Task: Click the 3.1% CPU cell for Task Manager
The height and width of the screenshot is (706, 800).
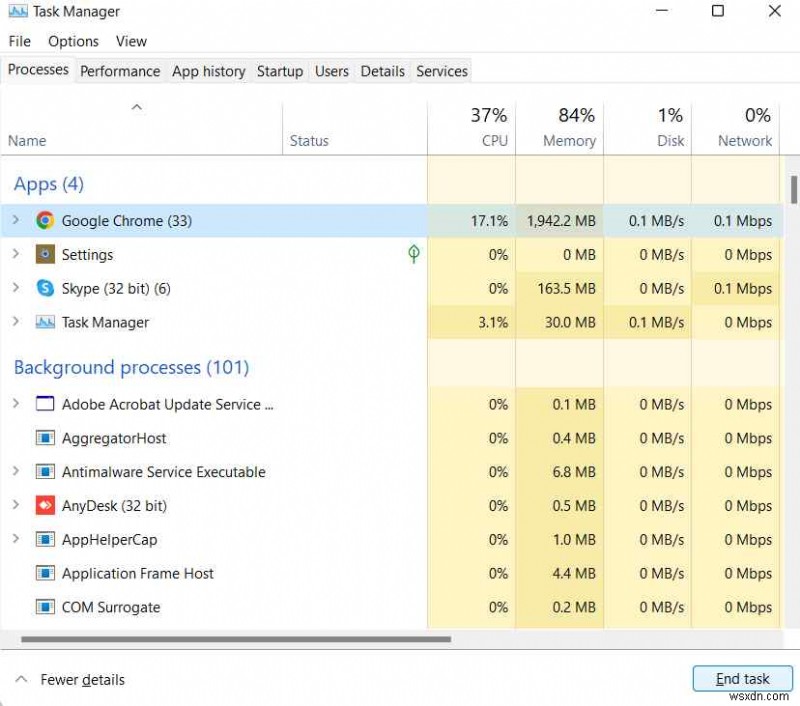Action: point(471,322)
